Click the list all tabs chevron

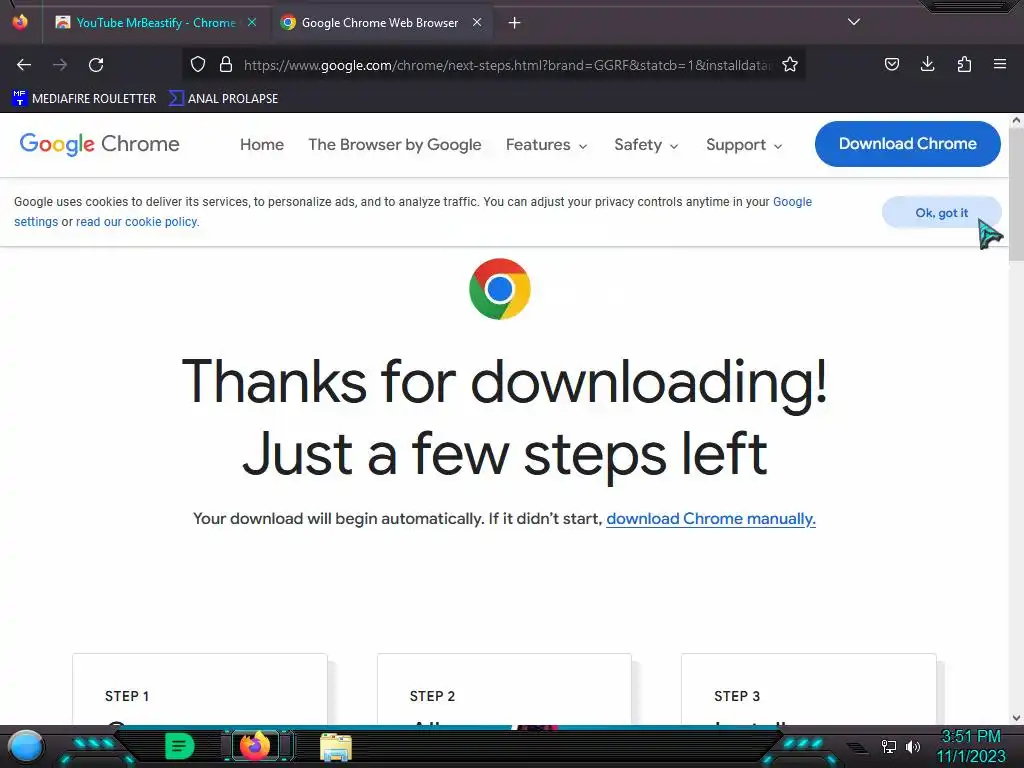click(854, 22)
